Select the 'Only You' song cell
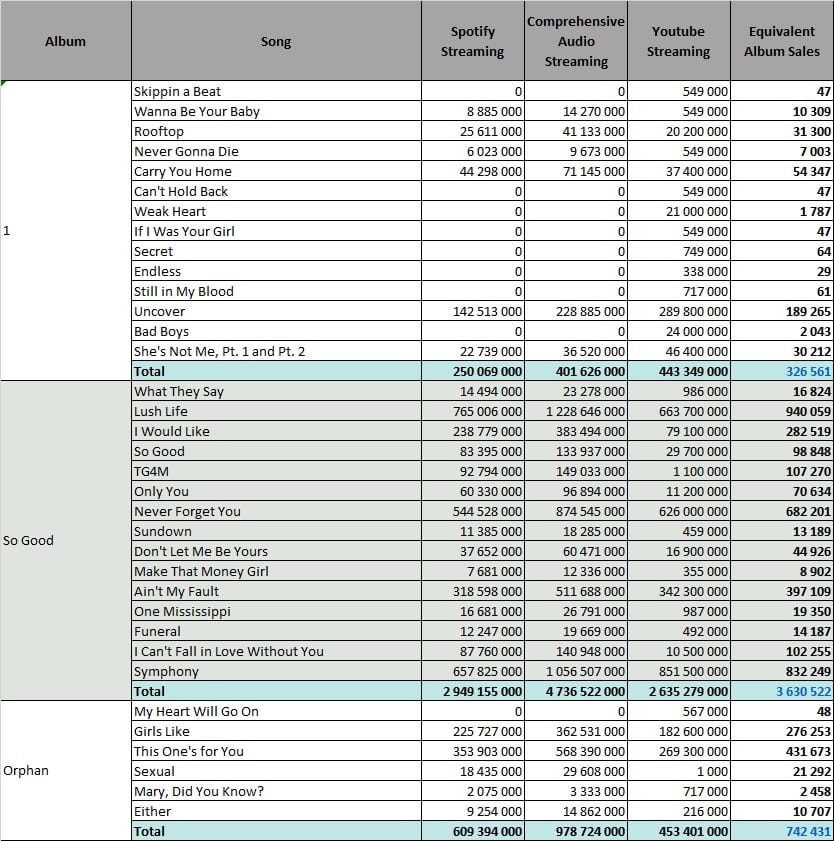Screen dimensions: 834x841 276,491
